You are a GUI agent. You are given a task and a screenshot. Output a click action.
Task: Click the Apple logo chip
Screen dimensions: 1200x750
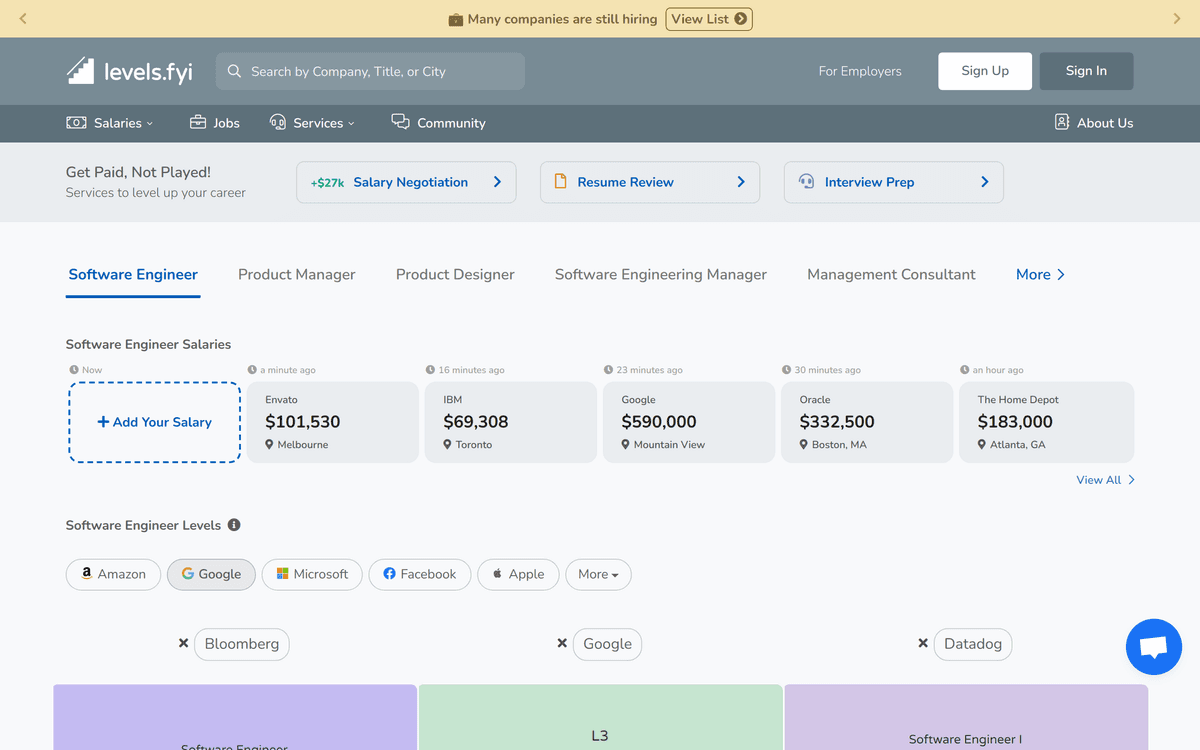tap(518, 574)
